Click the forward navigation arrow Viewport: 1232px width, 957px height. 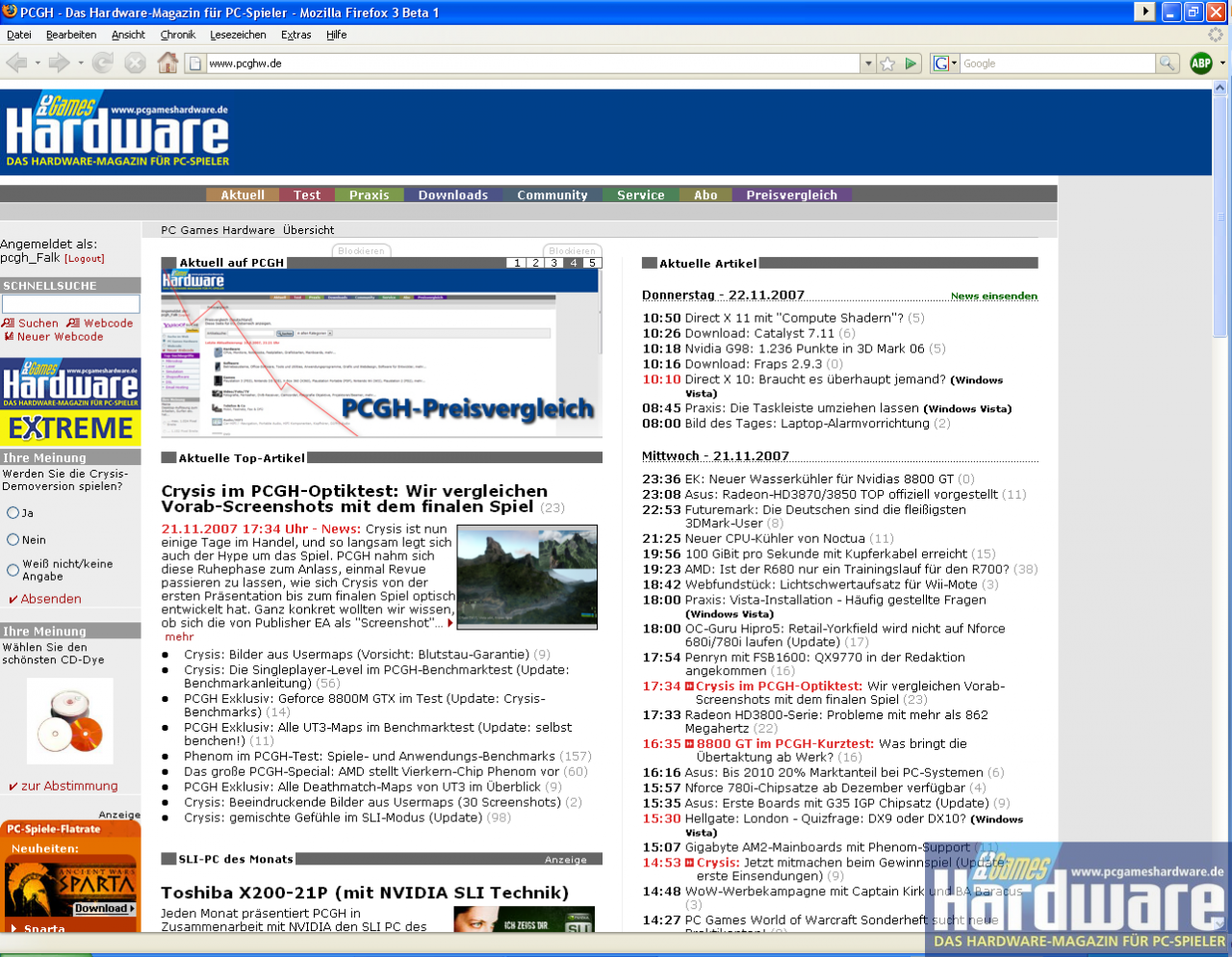[x=60, y=64]
